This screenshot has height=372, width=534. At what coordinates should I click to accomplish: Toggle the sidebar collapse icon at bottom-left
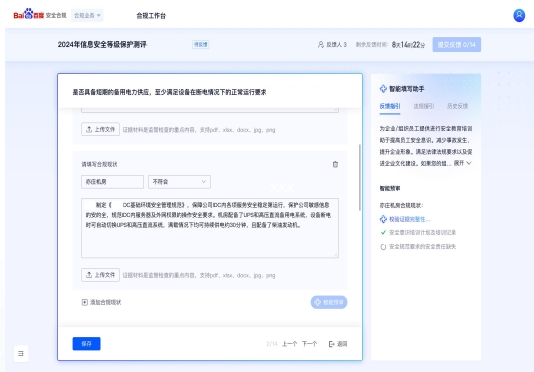pyautogui.click(x=21, y=354)
